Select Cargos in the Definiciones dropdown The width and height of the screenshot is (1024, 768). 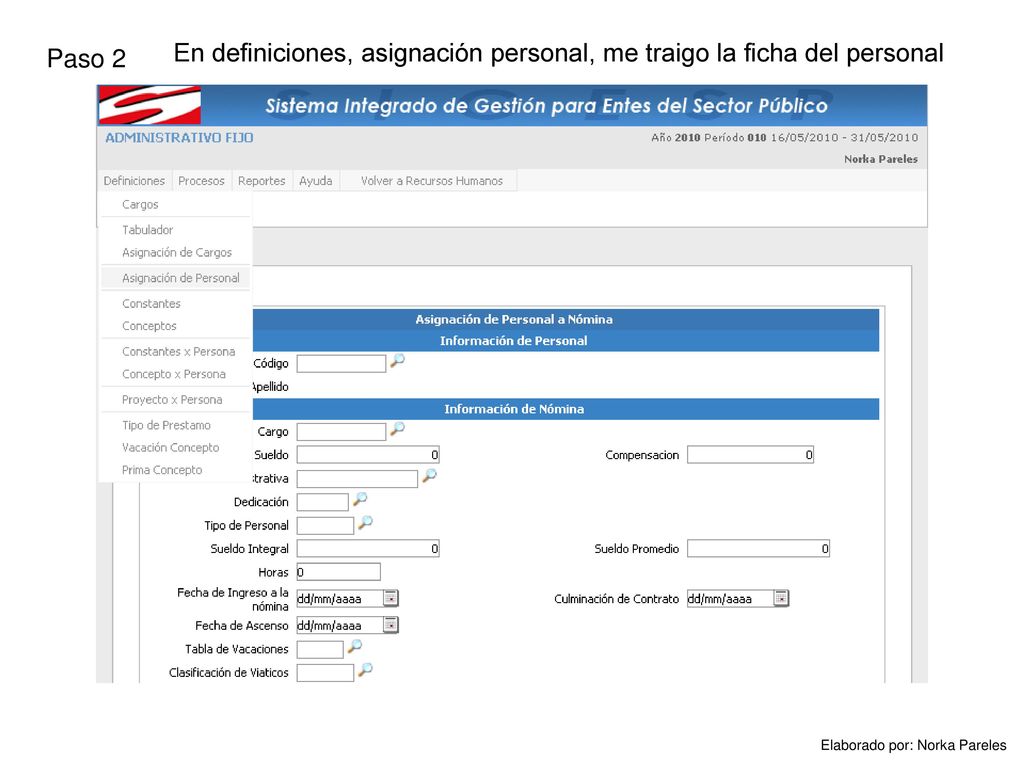tap(140, 204)
